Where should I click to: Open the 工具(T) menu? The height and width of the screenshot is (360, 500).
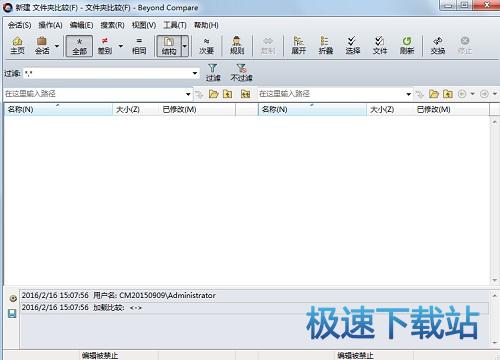point(175,25)
